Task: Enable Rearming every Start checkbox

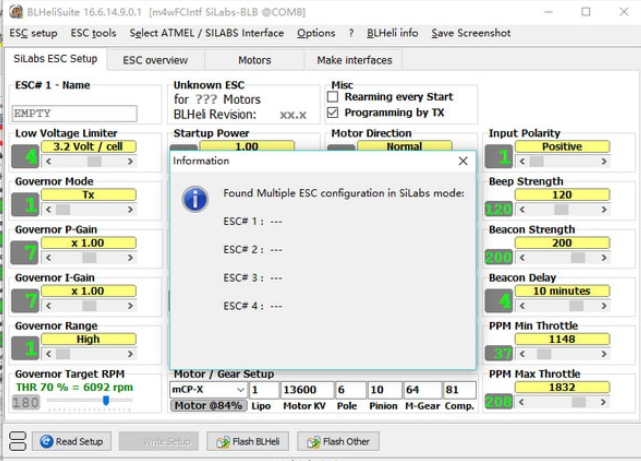Action: pyautogui.click(x=333, y=98)
